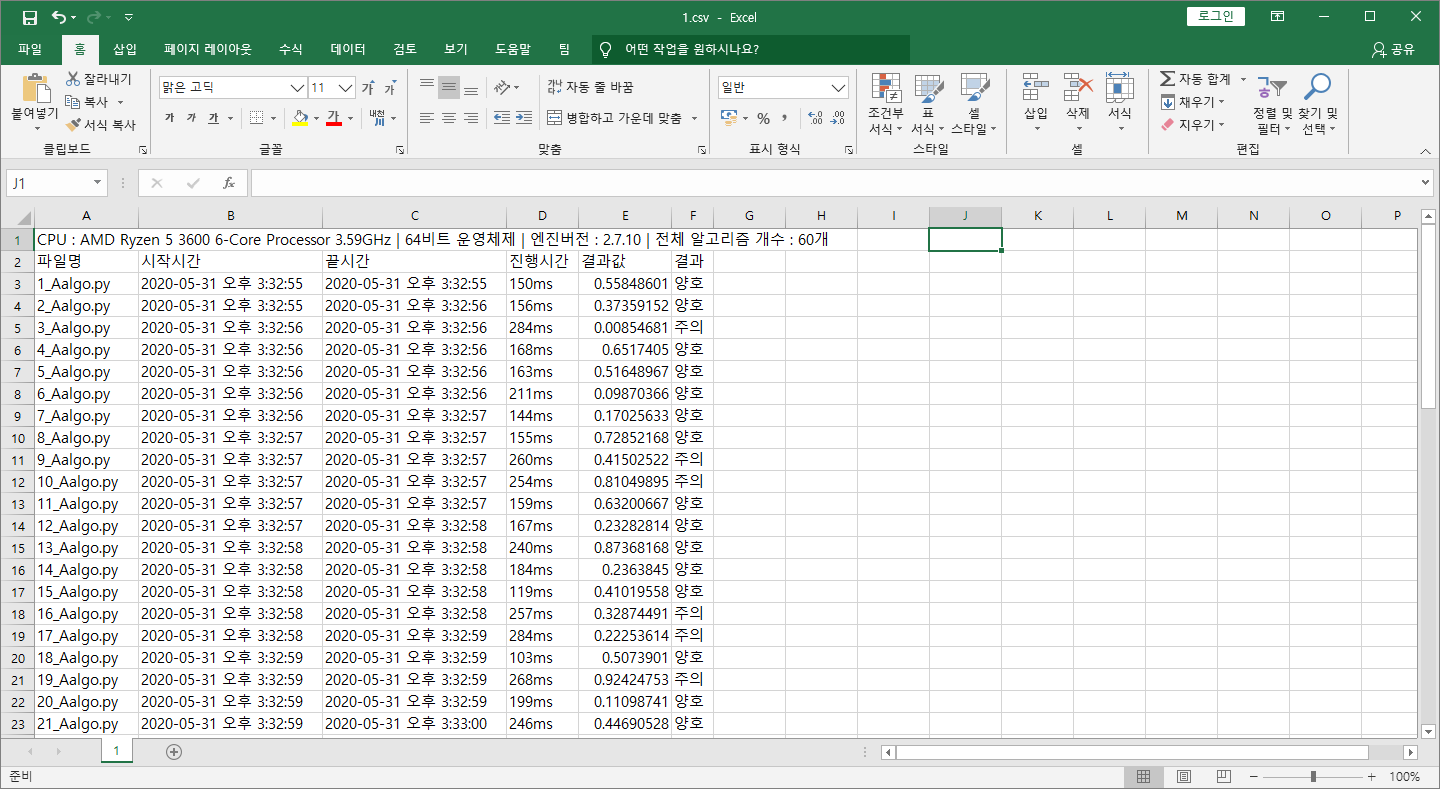The height and width of the screenshot is (789, 1440).
Task: Open the Name Box dropdown arrow
Action: point(97,183)
